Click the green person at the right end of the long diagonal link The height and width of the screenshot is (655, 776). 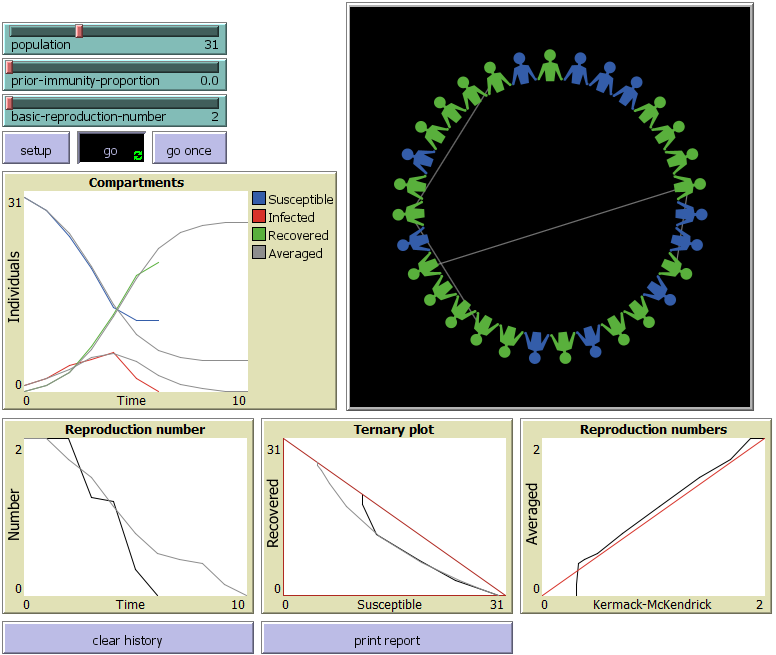pos(686,186)
